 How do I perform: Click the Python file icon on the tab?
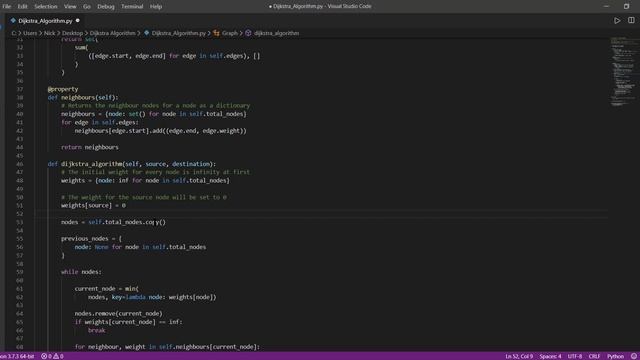pyautogui.click(x=13, y=20)
